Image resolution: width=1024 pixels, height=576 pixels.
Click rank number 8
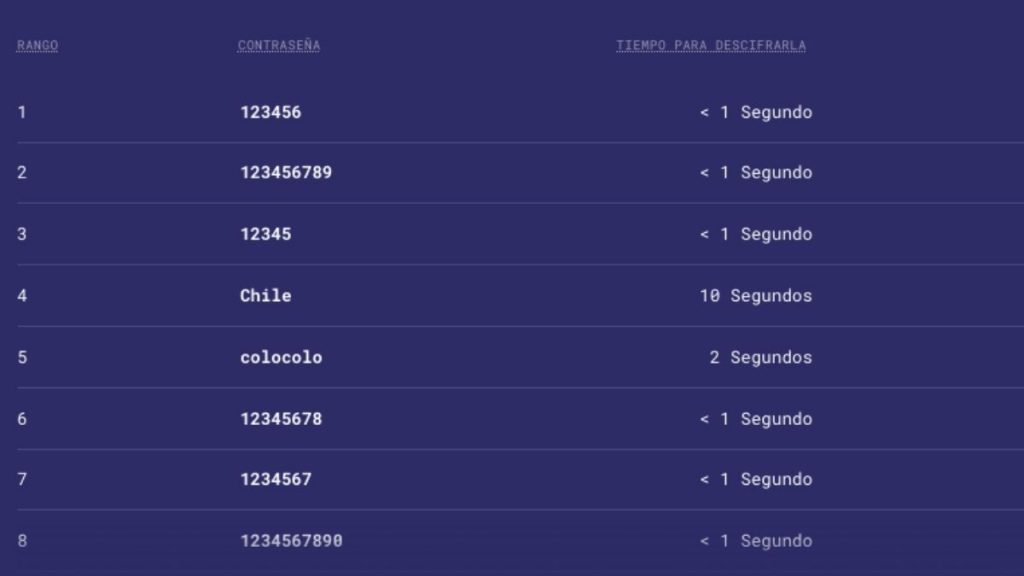click(x=22, y=541)
